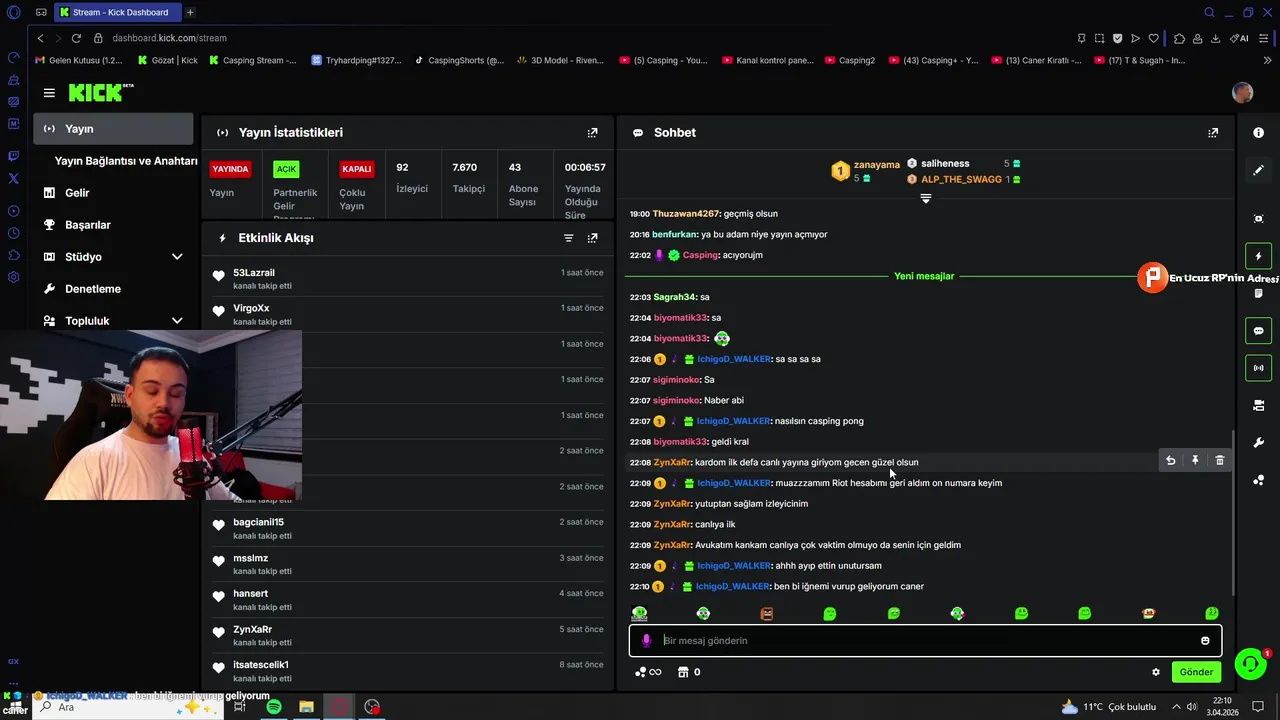Pop out the Yayın İstatistikleri panel
The image size is (1280, 720).
(x=592, y=132)
